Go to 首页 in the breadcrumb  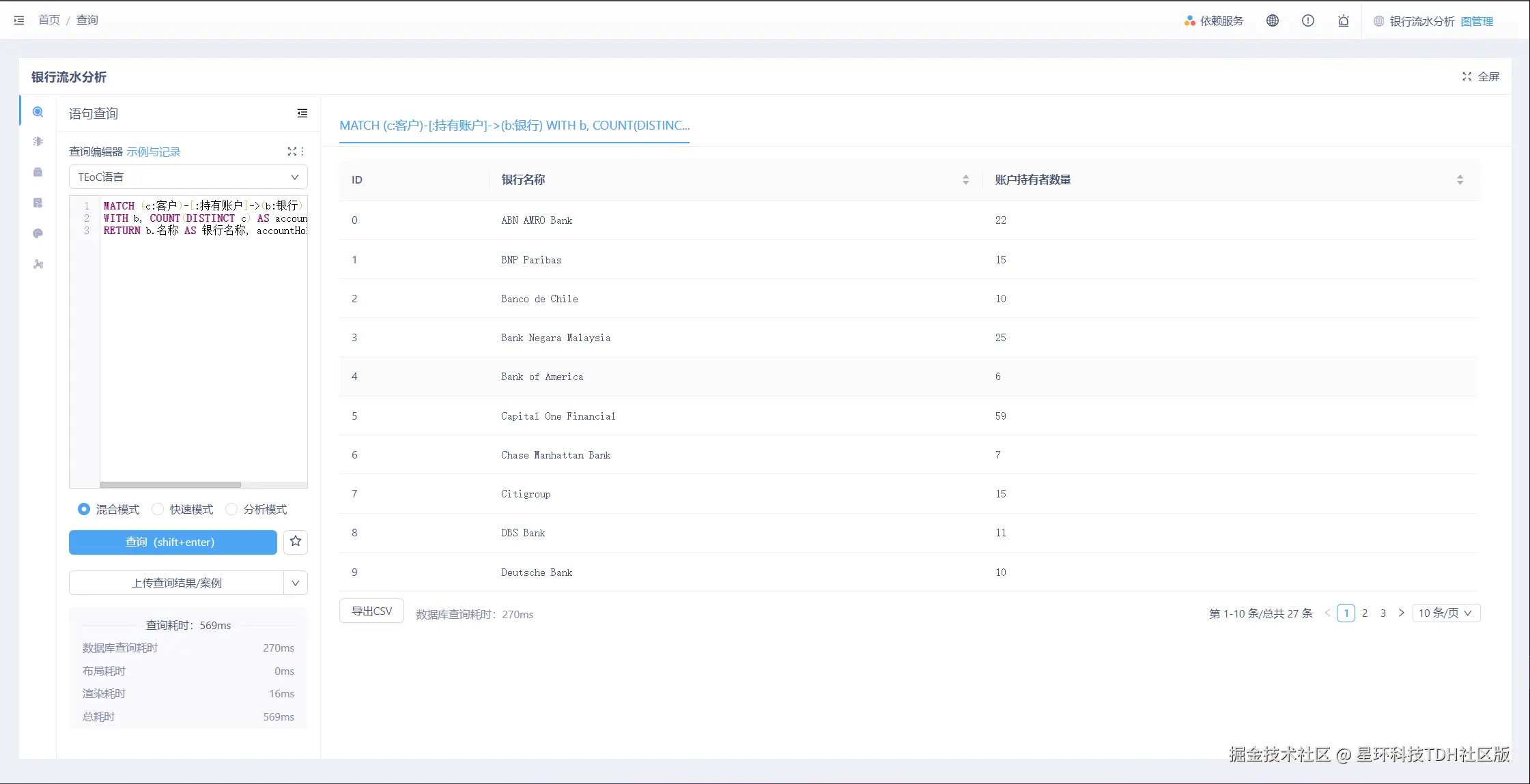[49, 20]
